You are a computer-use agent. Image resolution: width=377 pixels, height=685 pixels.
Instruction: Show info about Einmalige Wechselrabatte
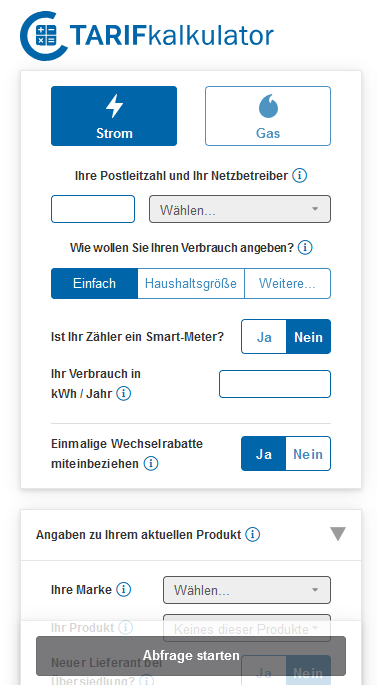point(151,464)
